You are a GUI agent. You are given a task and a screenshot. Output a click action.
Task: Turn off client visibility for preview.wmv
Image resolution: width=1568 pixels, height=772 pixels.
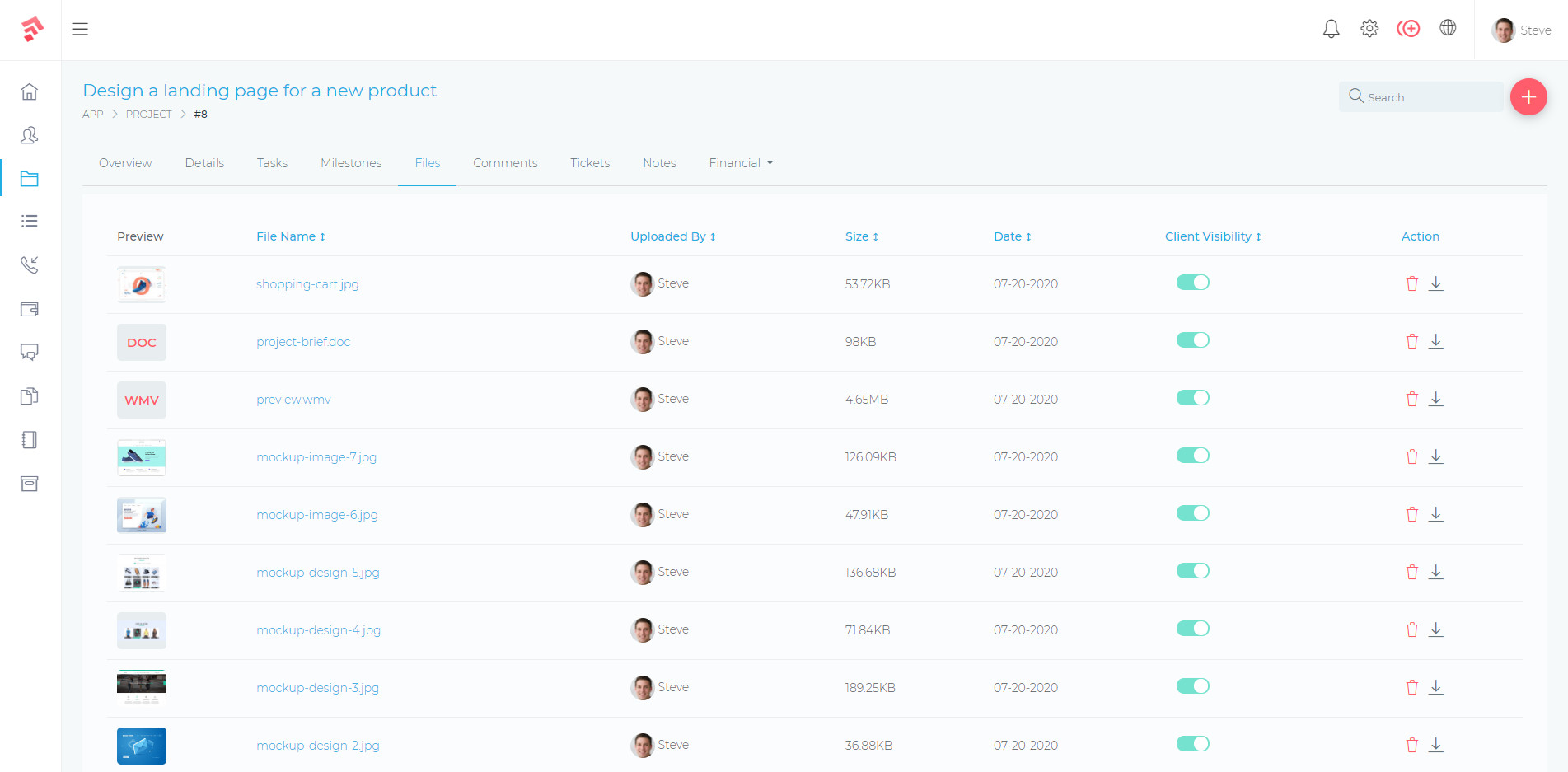click(1192, 397)
